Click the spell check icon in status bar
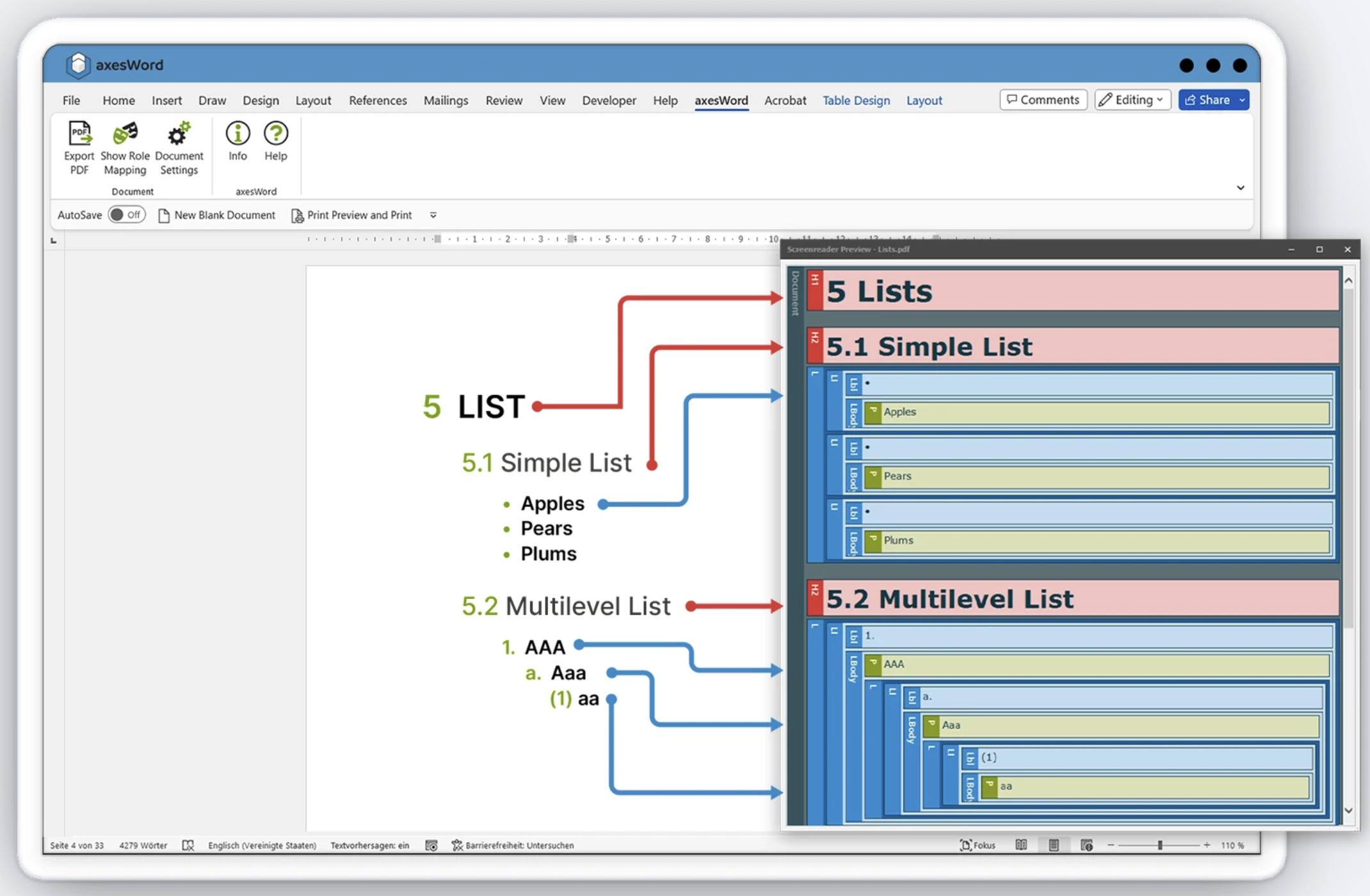This screenshot has height=896, width=1370. tap(188, 845)
